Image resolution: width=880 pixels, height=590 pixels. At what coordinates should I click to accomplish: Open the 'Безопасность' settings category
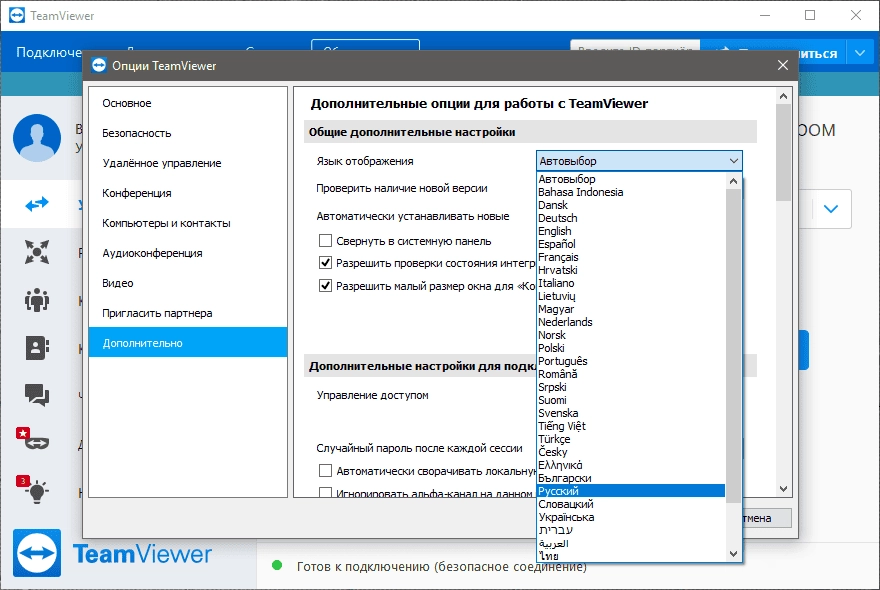pyautogui.click(x=188, y=133)
